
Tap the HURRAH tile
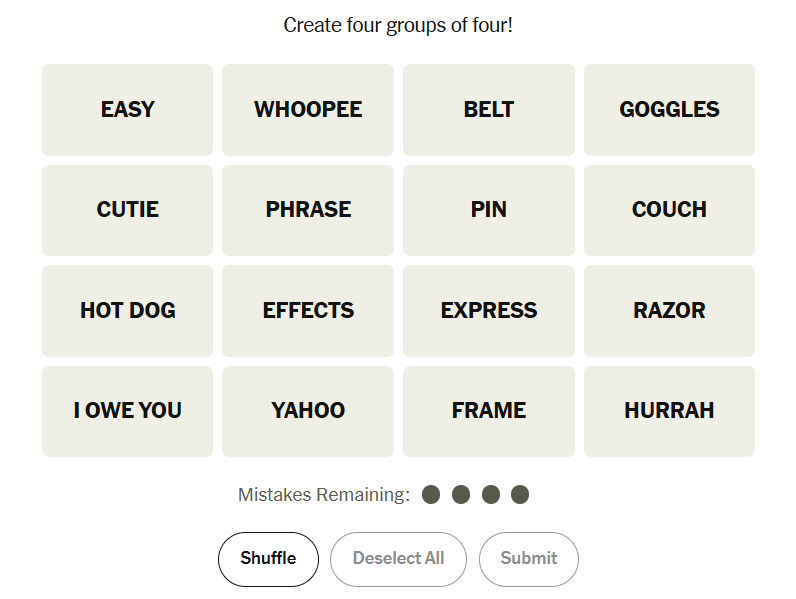[669, 411]
